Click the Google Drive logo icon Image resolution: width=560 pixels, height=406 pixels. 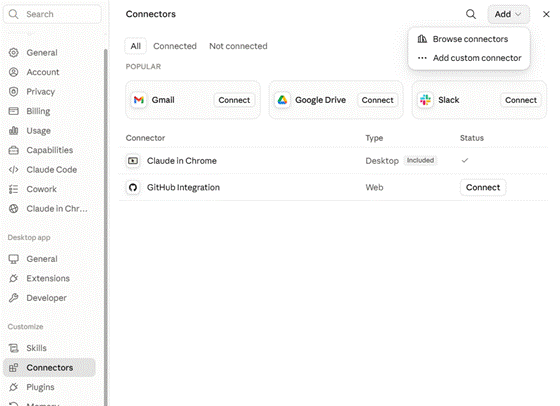(x=282, y=100)
